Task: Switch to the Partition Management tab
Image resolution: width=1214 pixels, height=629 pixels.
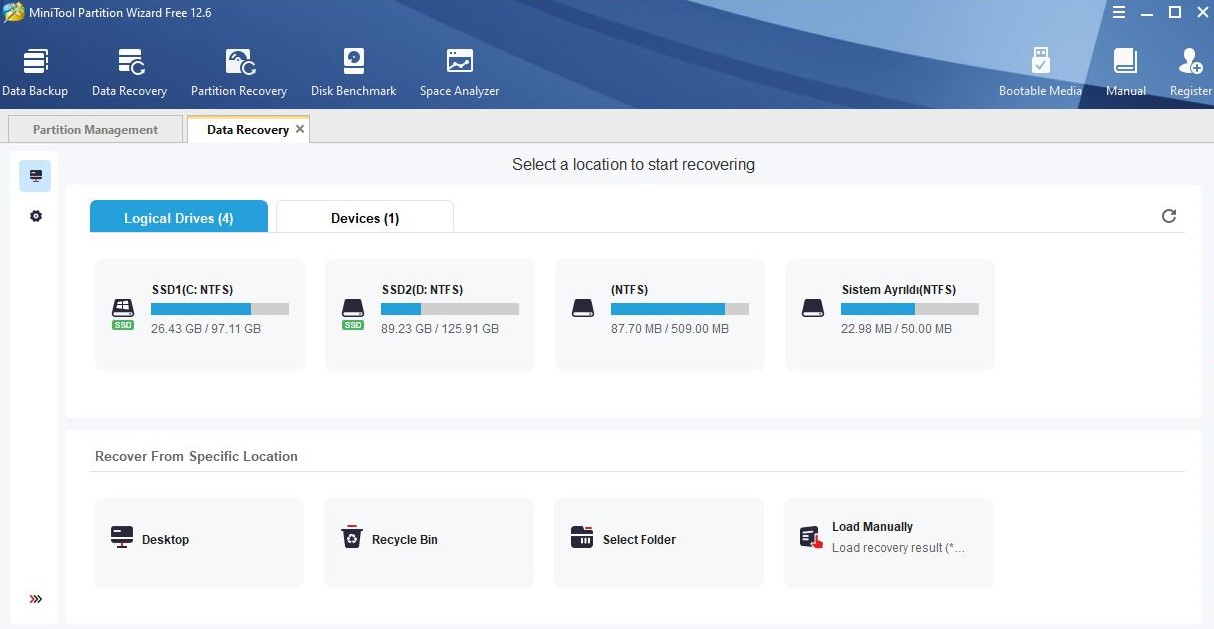Action: pos(95,129)
